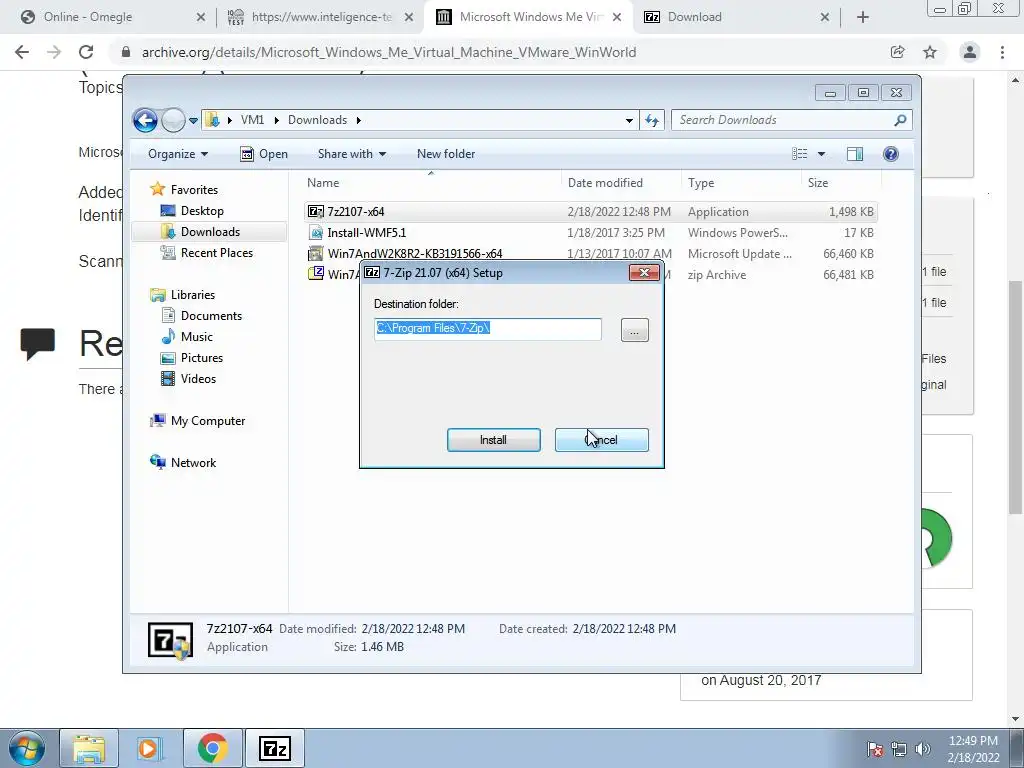Open the Chrome profile icon

tap(970, 52)
